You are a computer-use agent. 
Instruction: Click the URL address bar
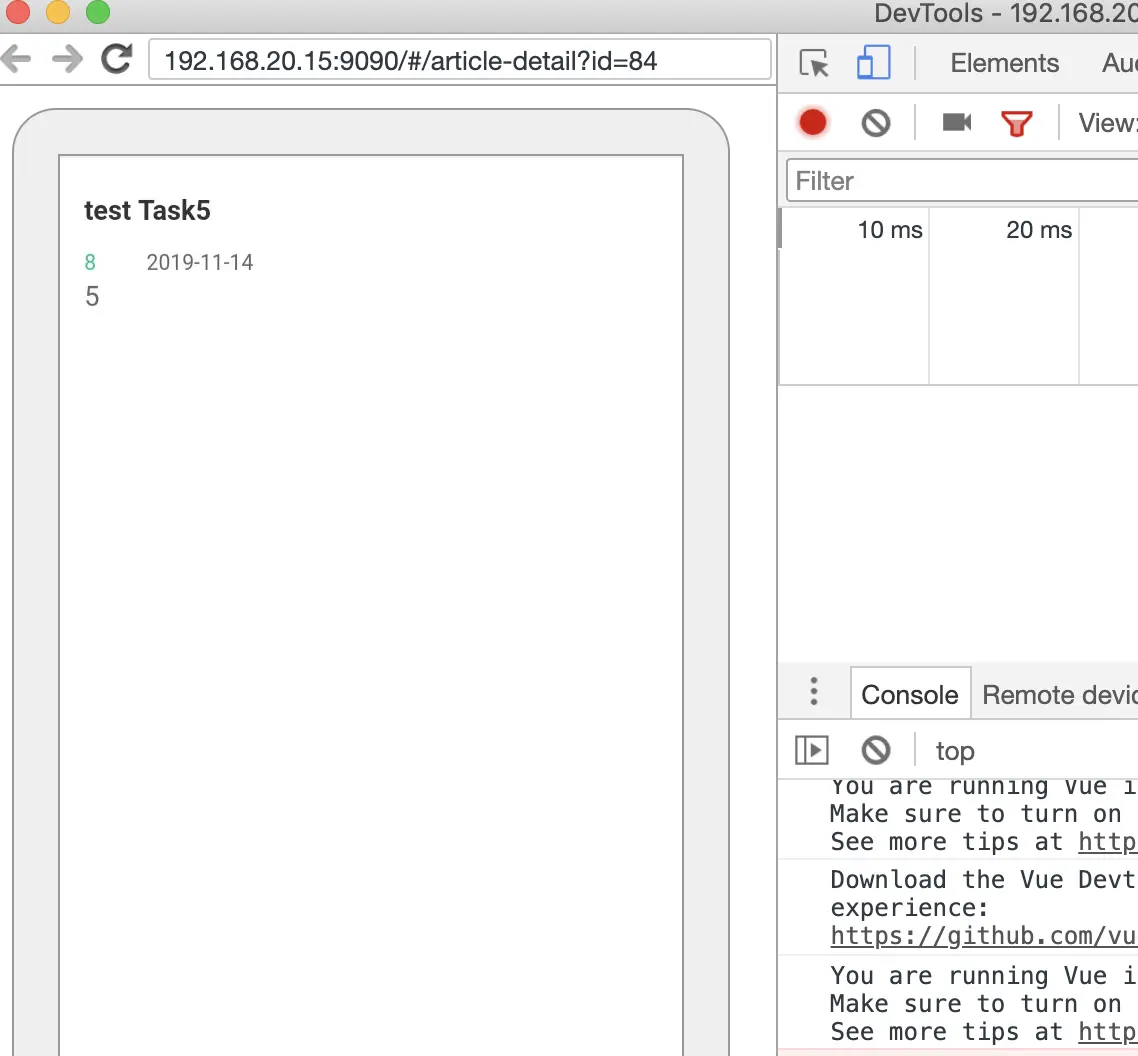click(459, 60)
